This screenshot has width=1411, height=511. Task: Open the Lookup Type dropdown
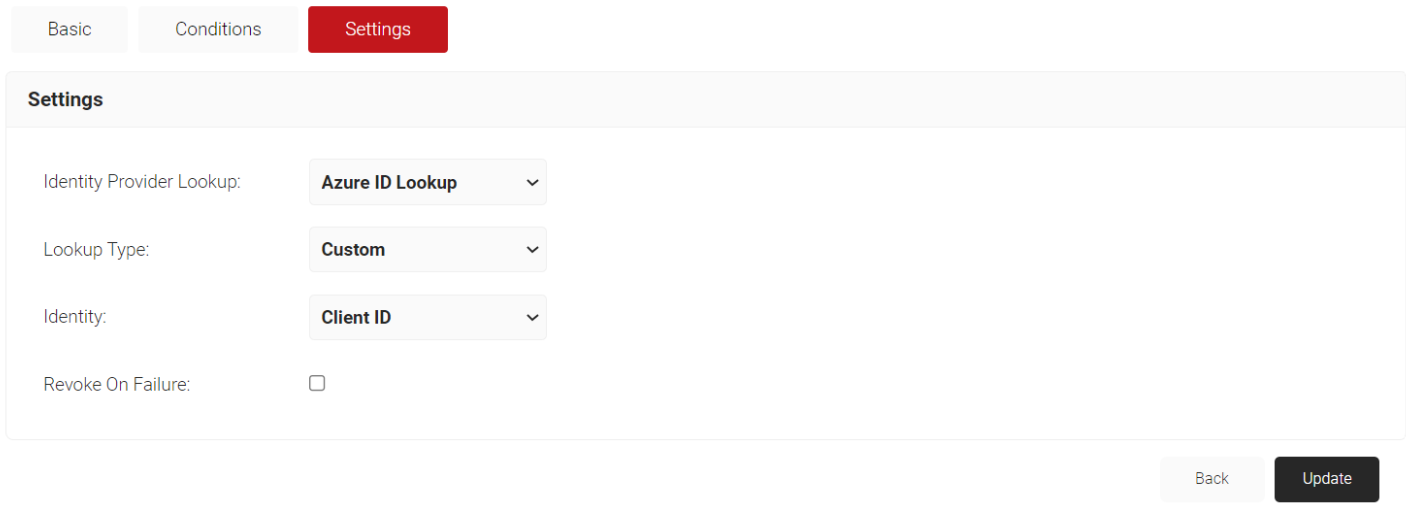click(x=427, y=250)
